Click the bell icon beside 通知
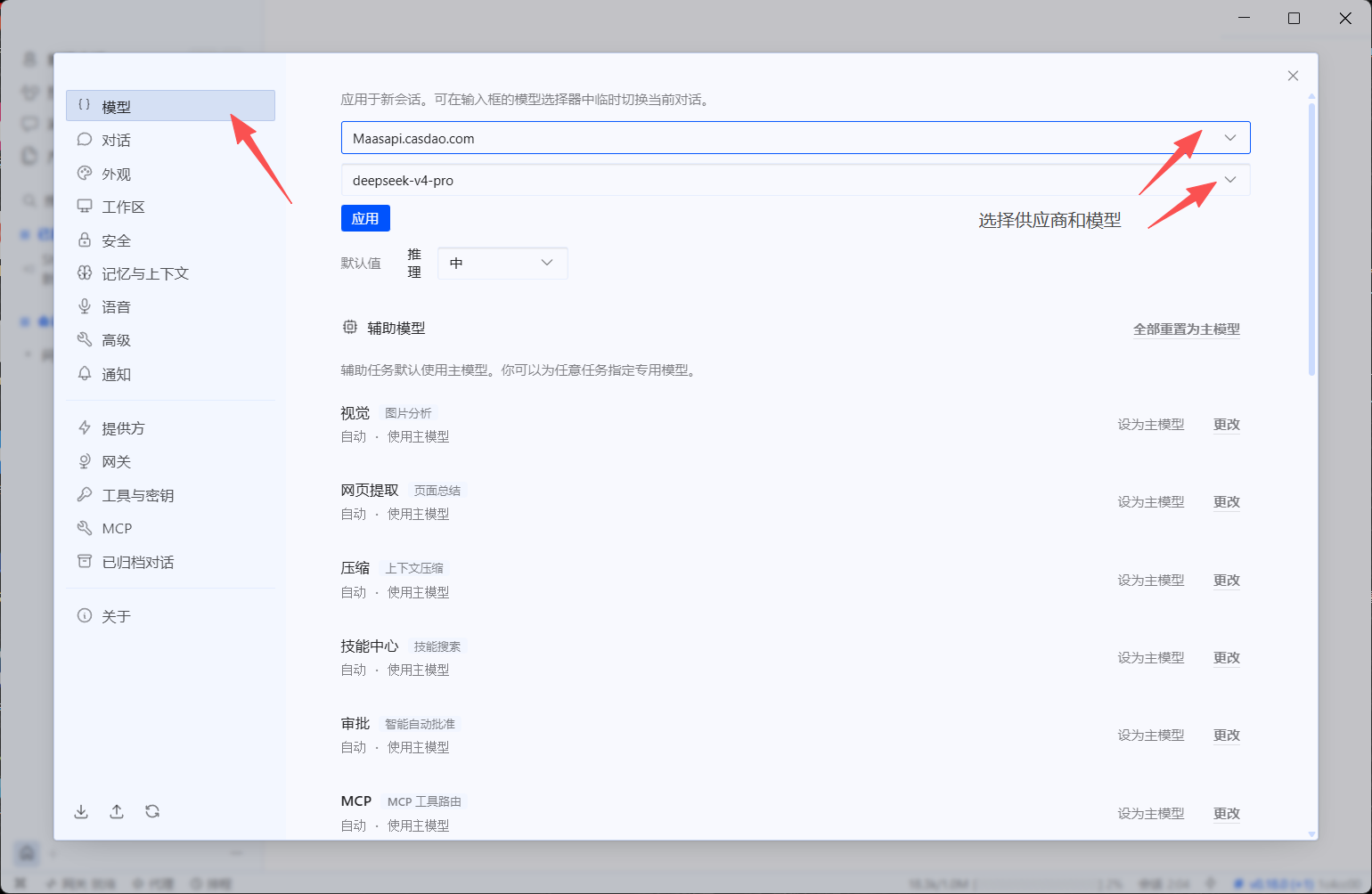Image resolution: width=1372 pixels, height=894 pixels. point(85,373)
